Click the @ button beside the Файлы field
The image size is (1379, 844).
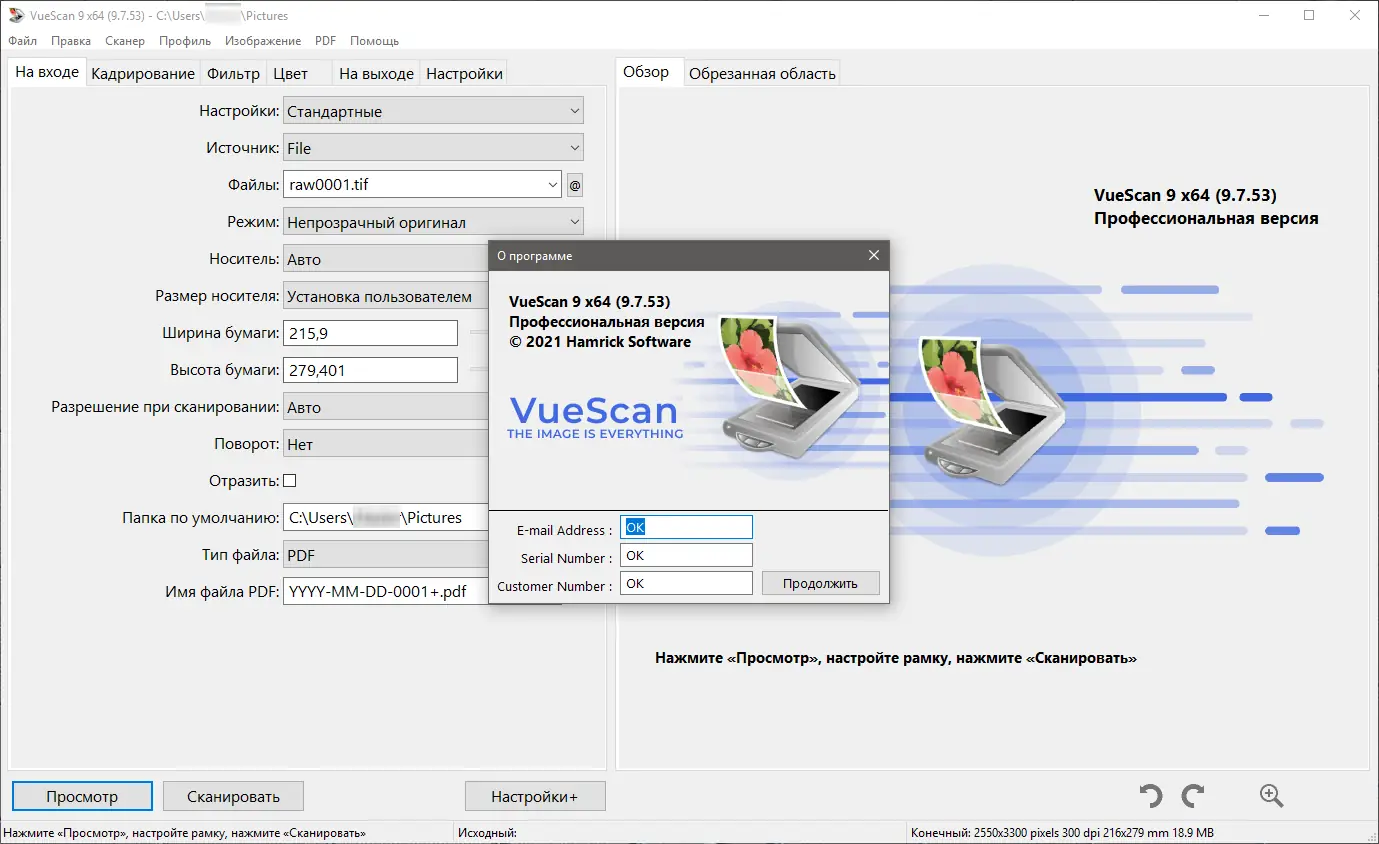(x=574, y=185)
